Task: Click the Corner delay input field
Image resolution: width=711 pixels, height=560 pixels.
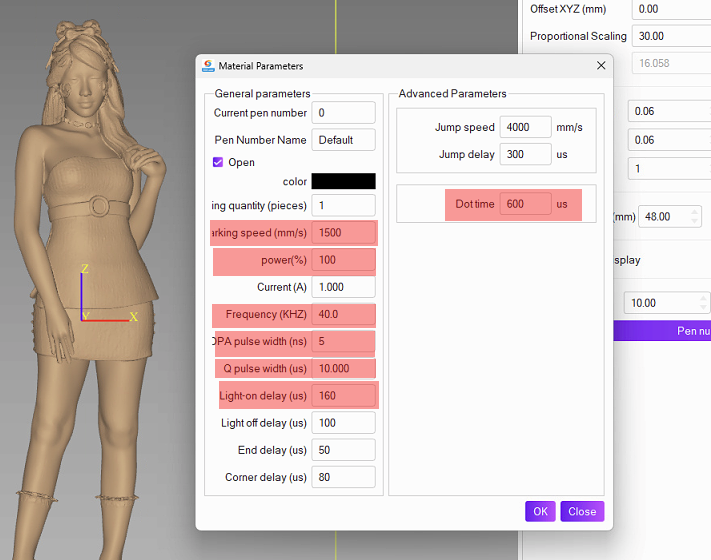Action: [x=343, y=477]
